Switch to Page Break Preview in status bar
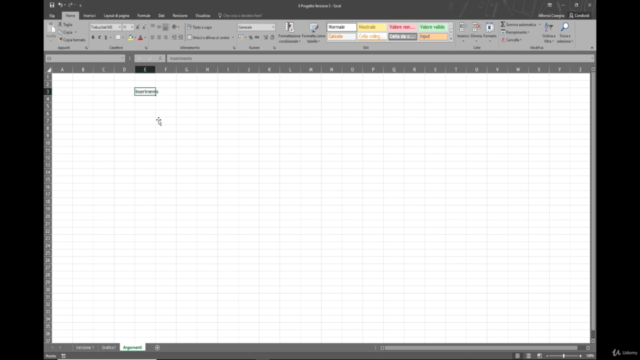Viewport: 640px width, 360px height. pyautogui.click(x=539, y=356)
